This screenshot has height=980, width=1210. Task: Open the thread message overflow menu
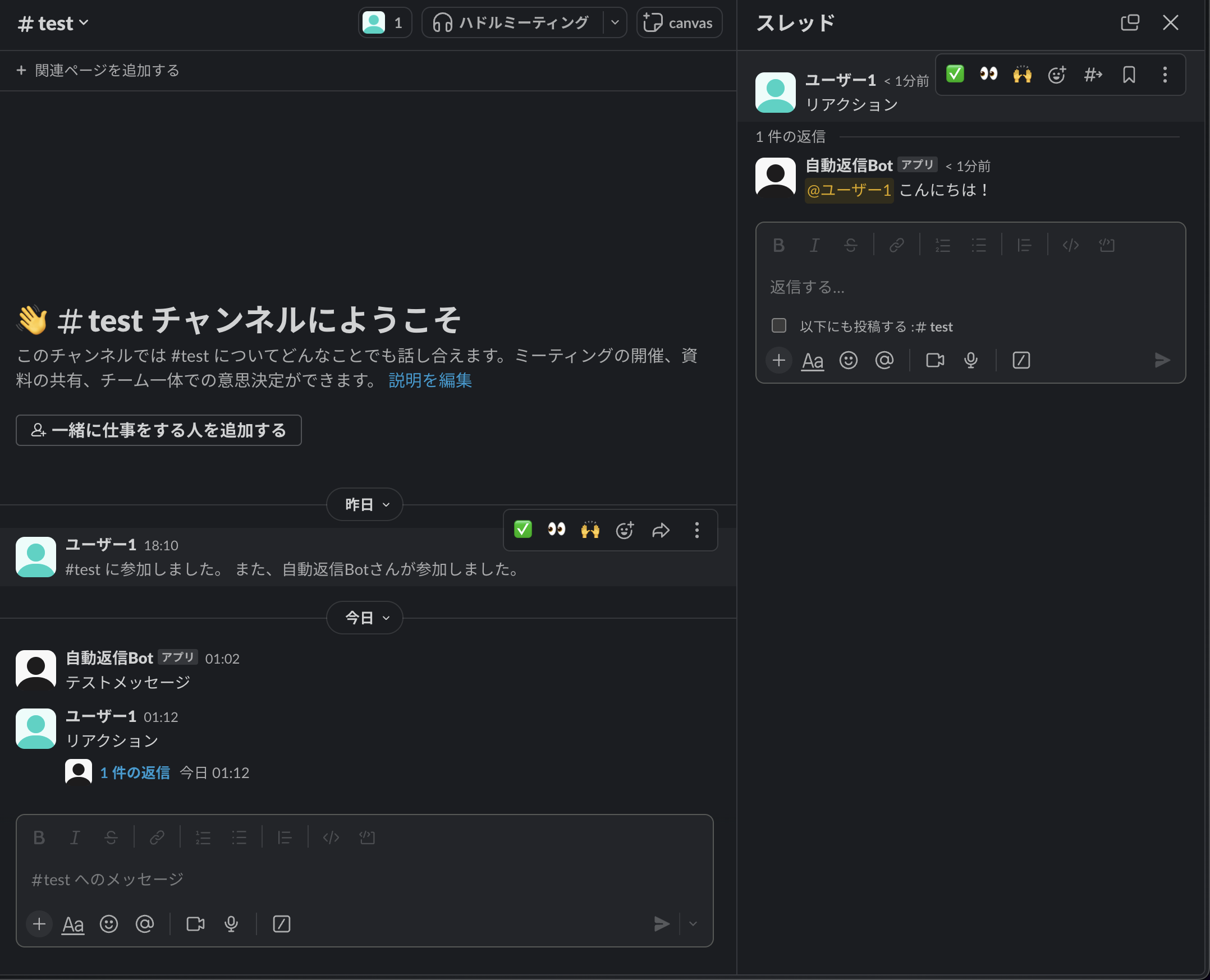coord(1165,74)
